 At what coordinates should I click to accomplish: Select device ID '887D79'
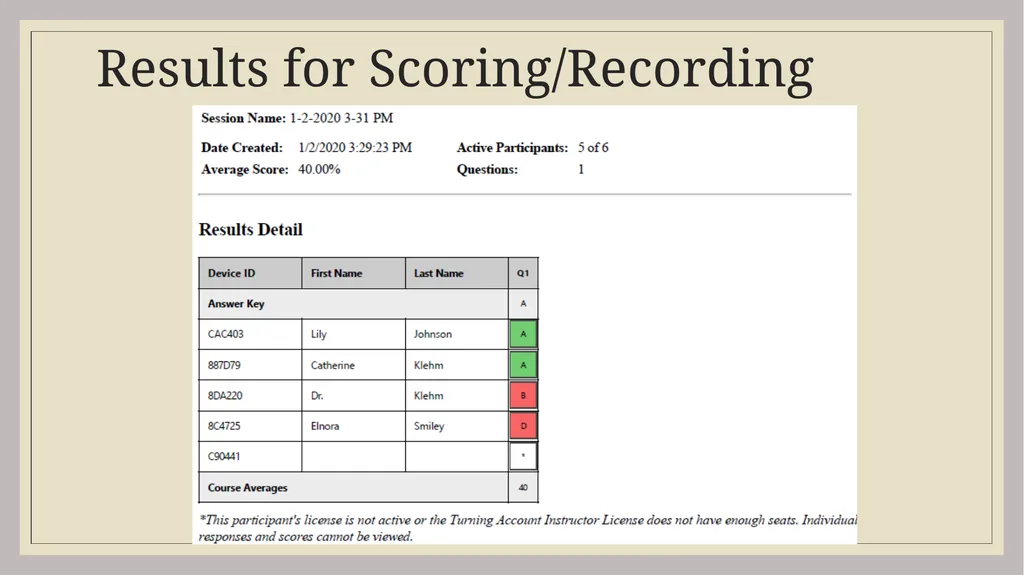click(224, 365)
